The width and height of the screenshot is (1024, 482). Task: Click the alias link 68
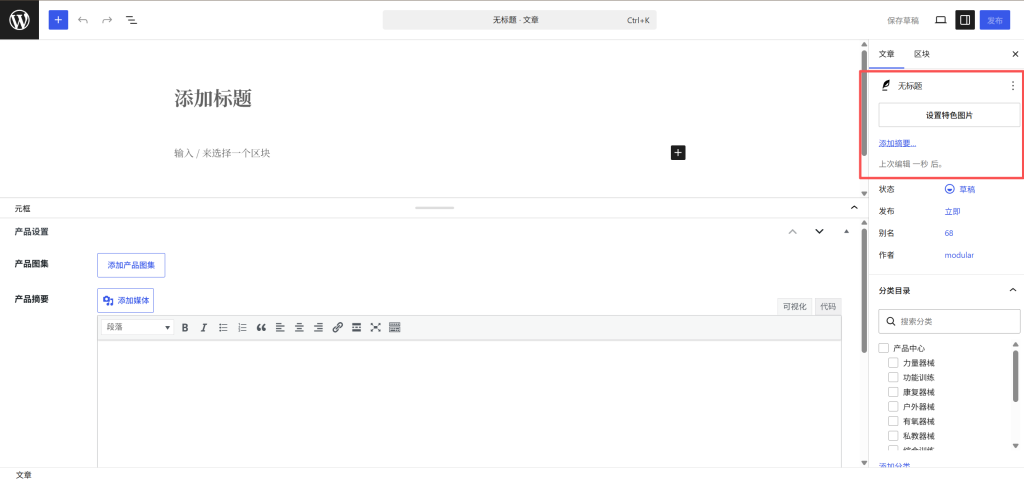949,233
